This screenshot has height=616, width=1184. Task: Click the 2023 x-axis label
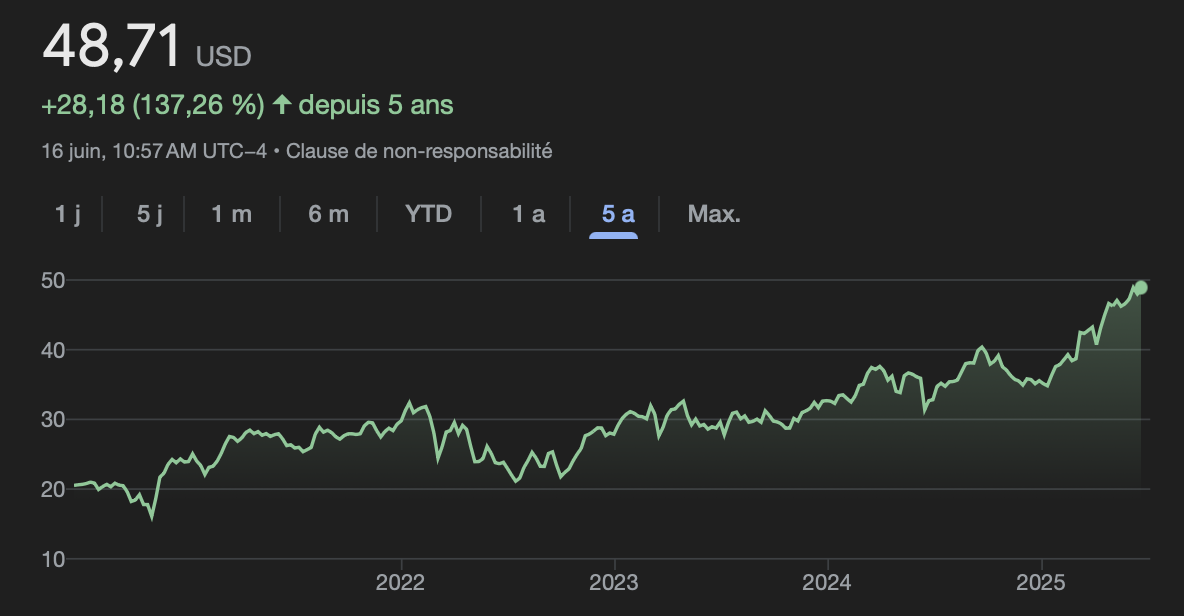click(614, 582)
